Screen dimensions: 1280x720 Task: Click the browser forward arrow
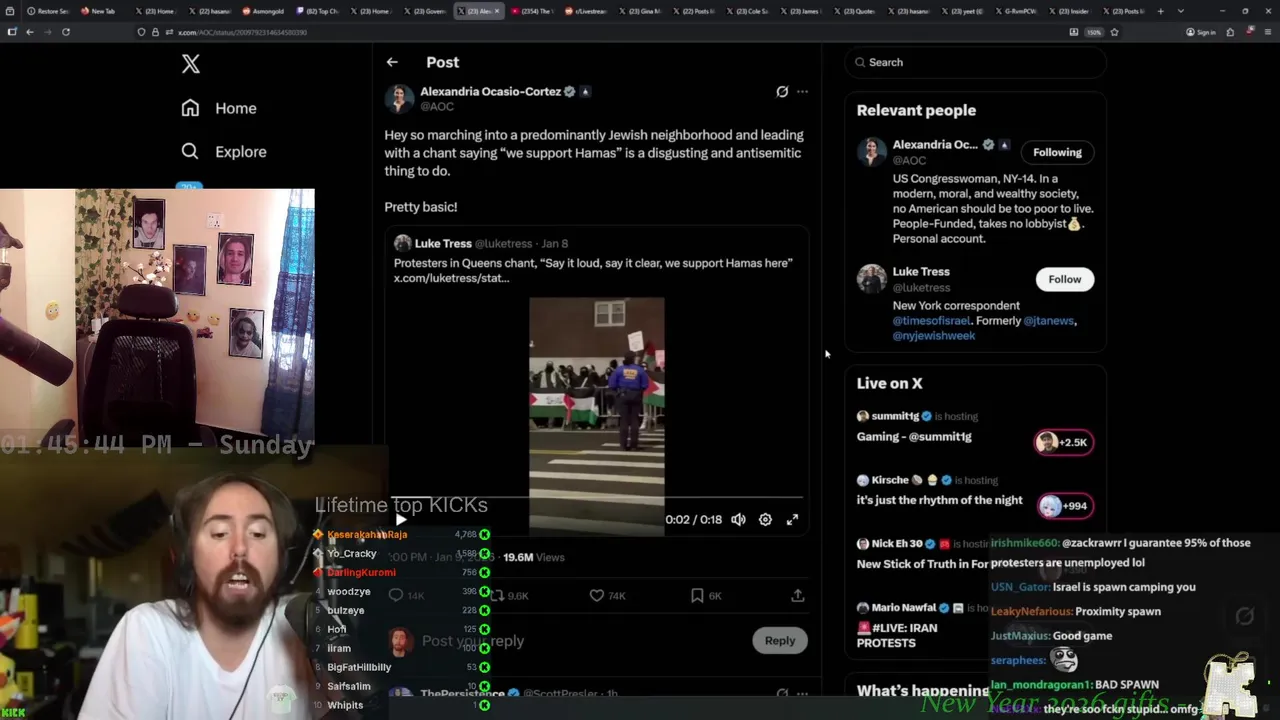pos(47,32)
